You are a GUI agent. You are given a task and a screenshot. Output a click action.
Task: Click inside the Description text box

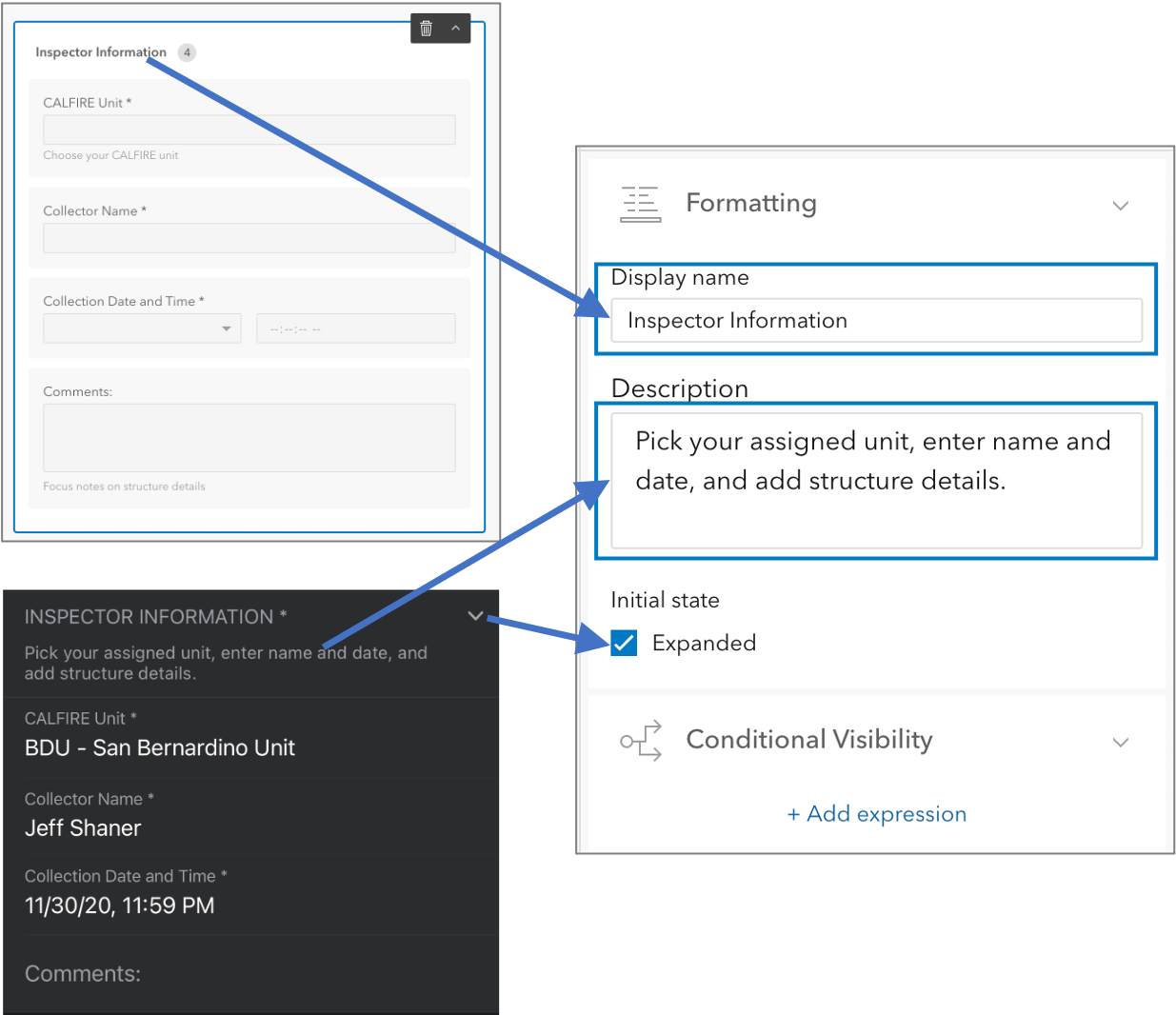pos(876,481)
